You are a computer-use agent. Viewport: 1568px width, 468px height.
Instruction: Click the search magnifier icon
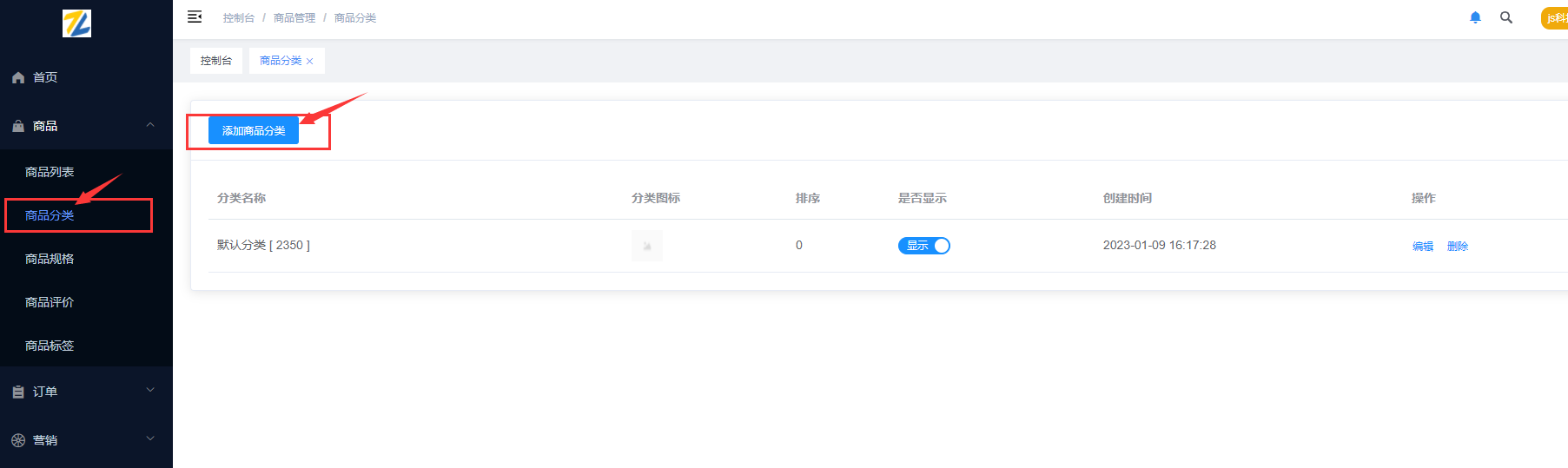(x=1506, y=17)
